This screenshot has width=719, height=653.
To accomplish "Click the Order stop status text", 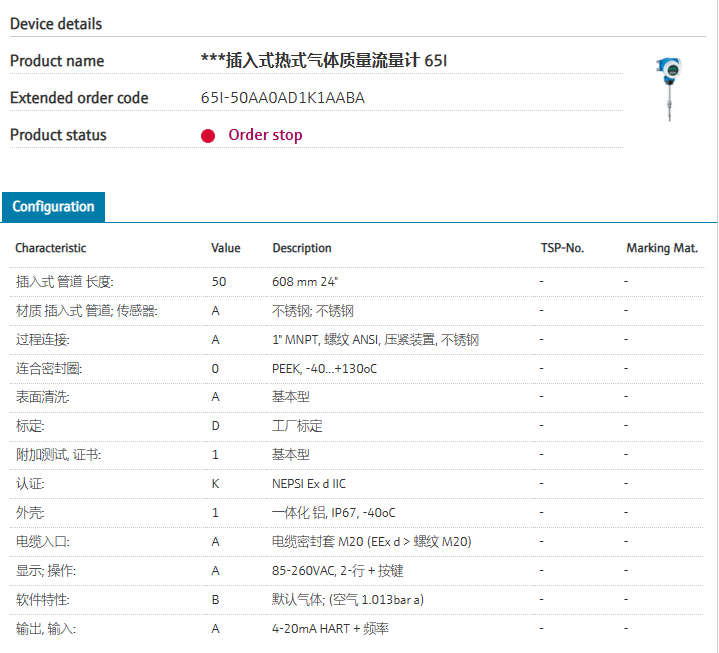I will tap(265, 135).
